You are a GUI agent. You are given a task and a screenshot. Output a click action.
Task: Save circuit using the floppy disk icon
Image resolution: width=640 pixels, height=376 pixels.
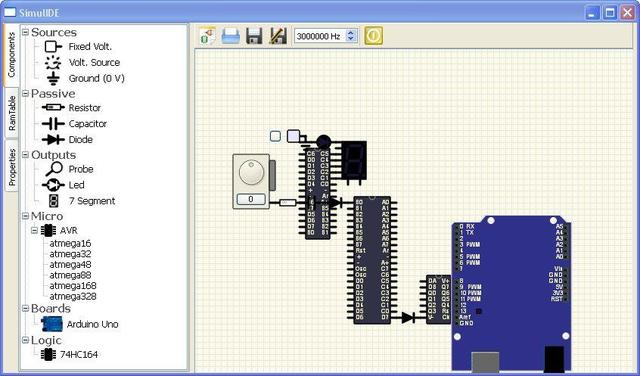(254, 36)
